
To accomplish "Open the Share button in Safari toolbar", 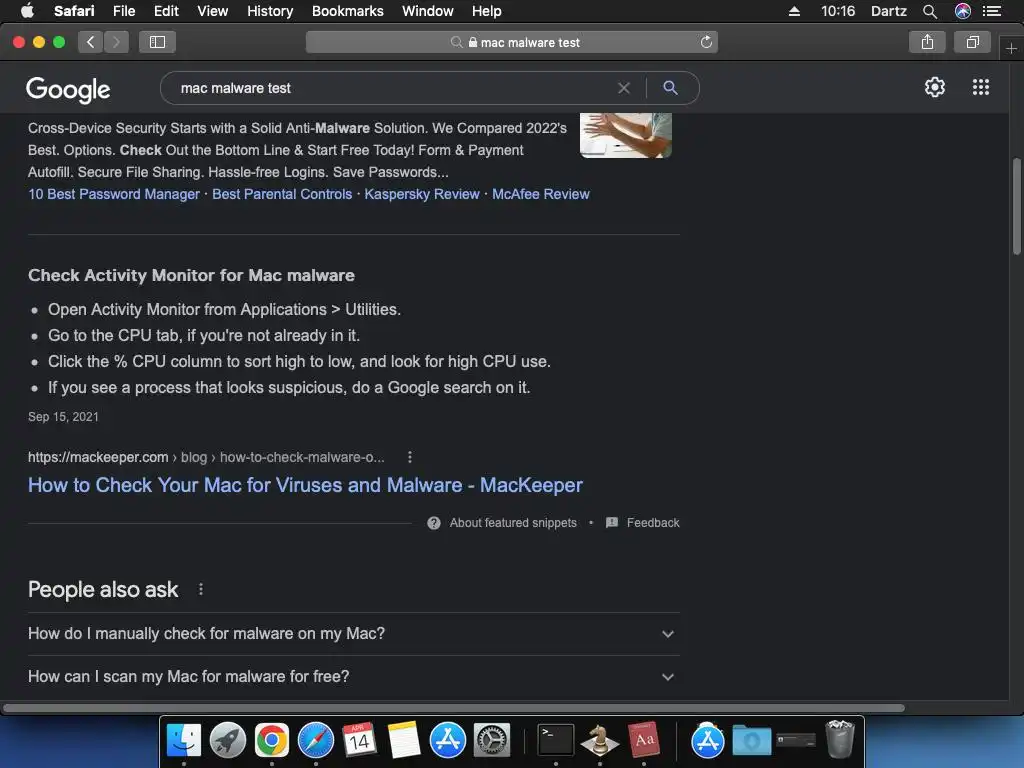I will (x=927, y=42).
